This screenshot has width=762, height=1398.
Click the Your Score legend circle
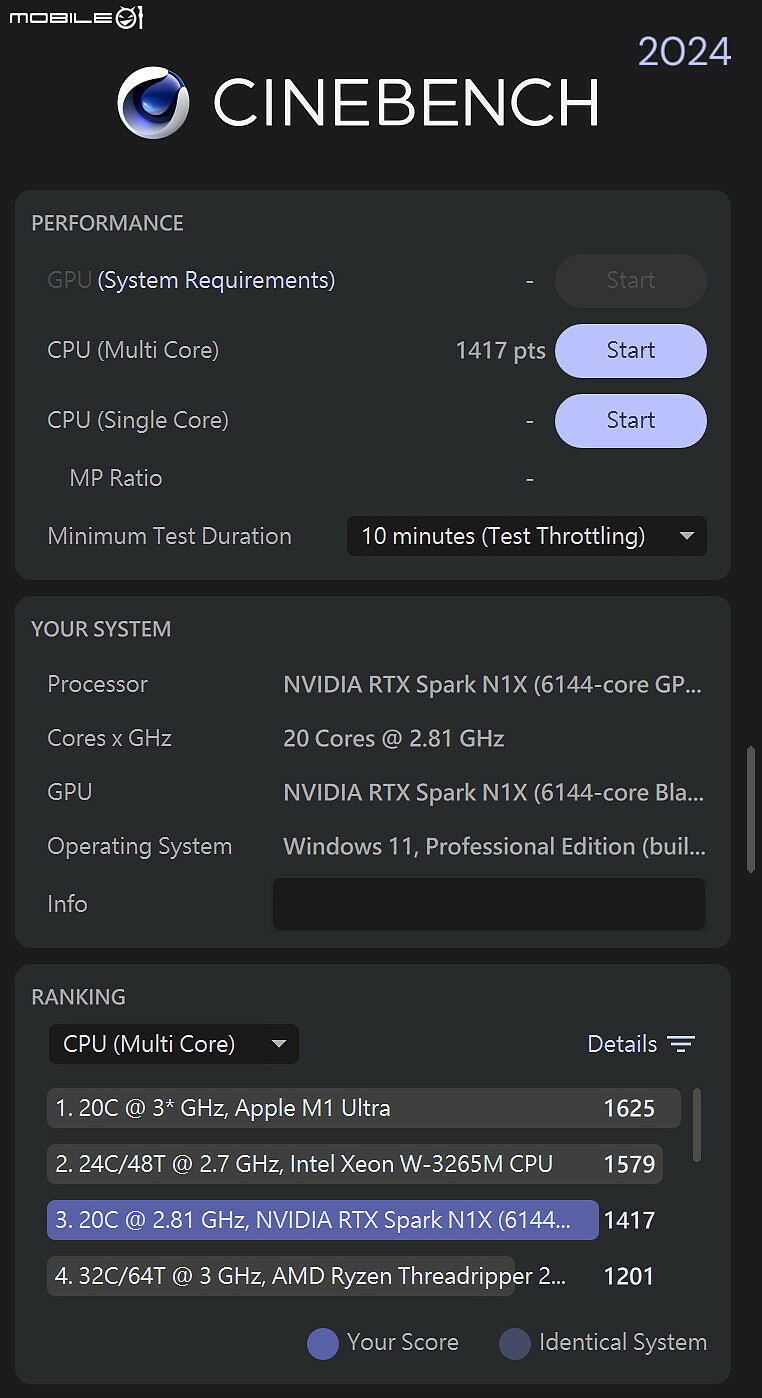tap(323, 1343)
